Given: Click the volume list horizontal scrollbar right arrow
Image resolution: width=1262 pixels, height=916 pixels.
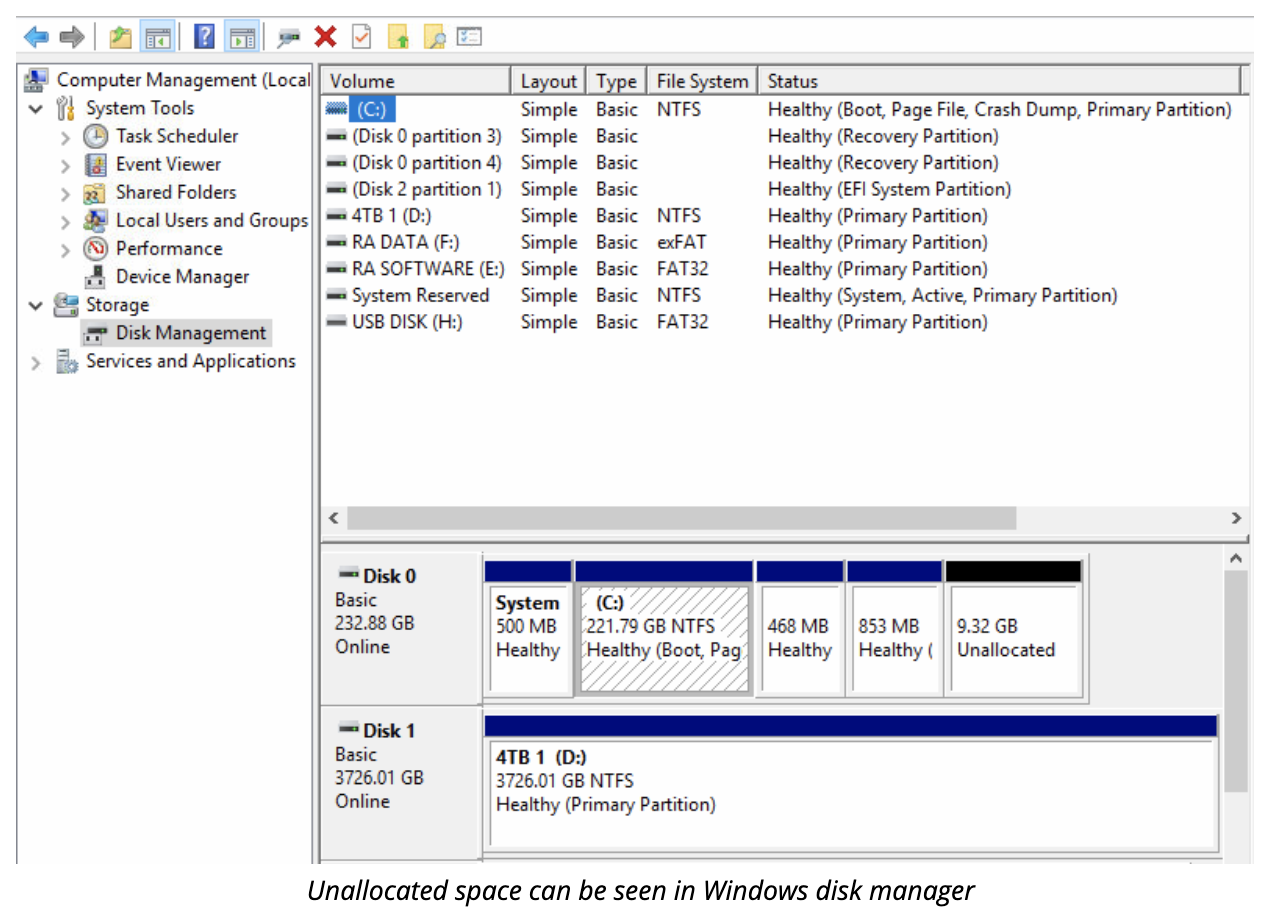Looking at the screenshot, I should [x=1236, y=519].
